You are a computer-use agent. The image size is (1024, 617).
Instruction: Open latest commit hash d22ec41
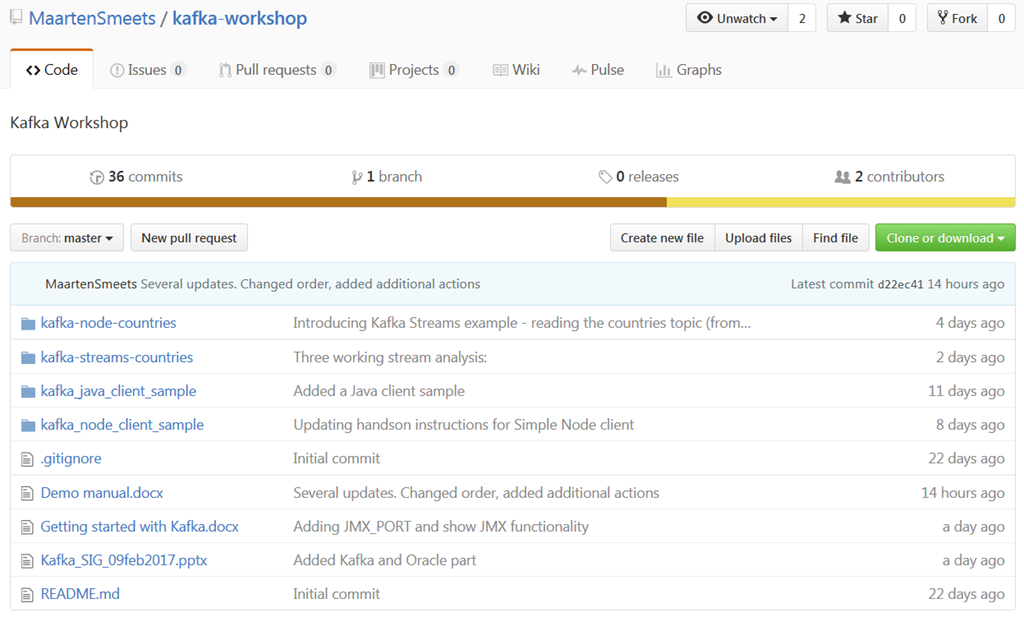coord(900,284)
